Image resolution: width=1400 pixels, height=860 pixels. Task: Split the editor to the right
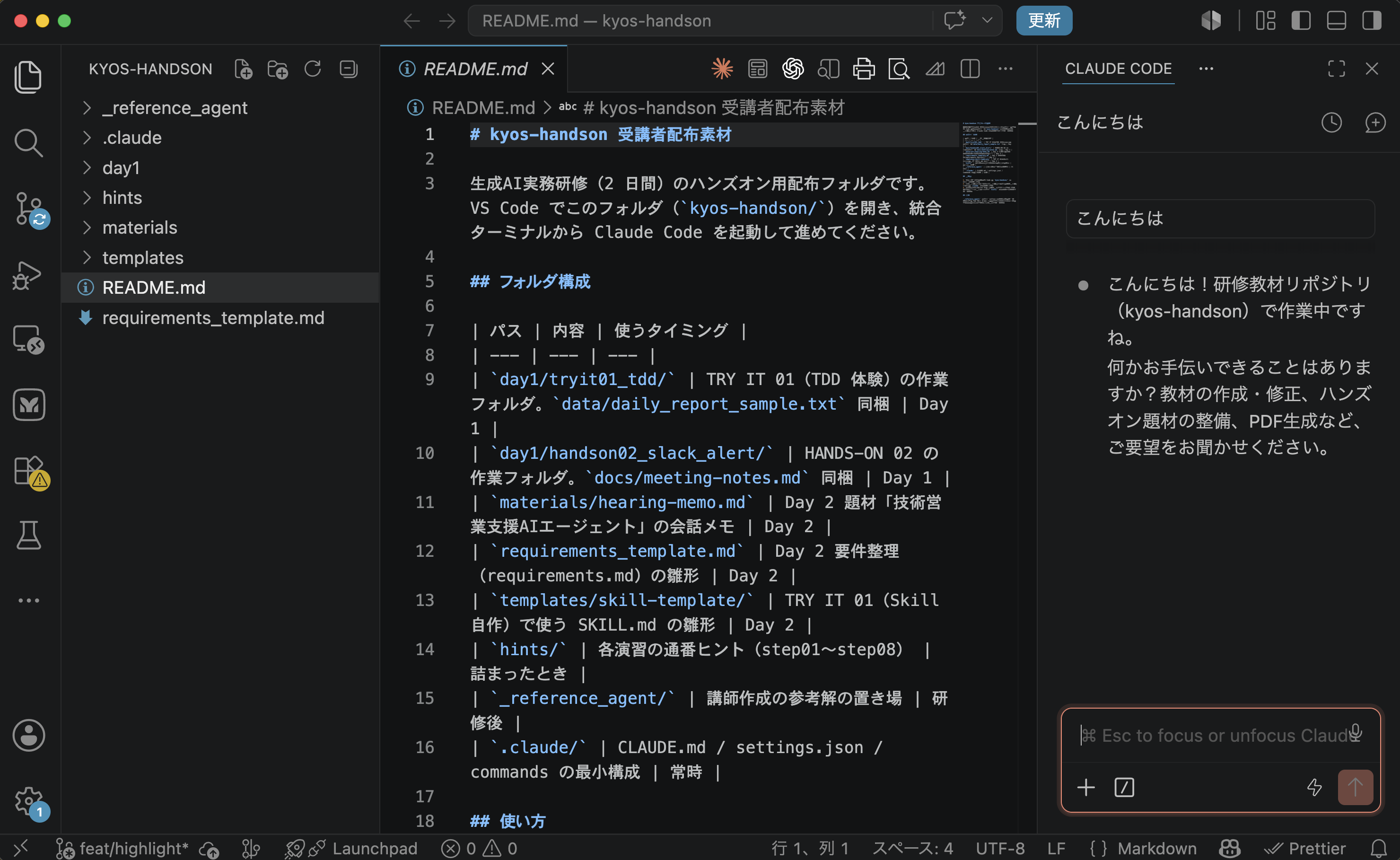tap(970, 69)
